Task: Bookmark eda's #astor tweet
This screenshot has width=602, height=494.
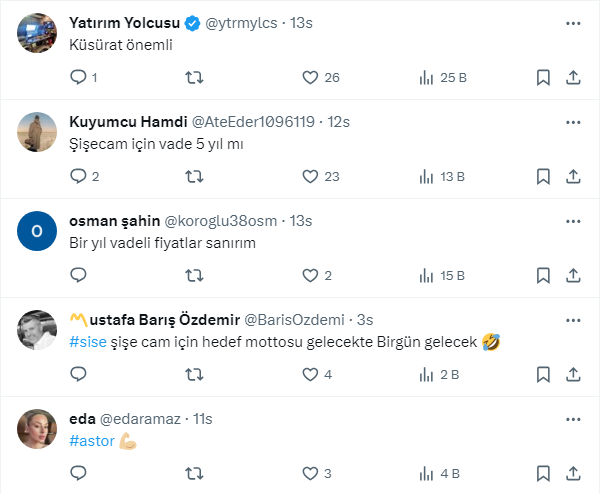Action: coord(542,473)
